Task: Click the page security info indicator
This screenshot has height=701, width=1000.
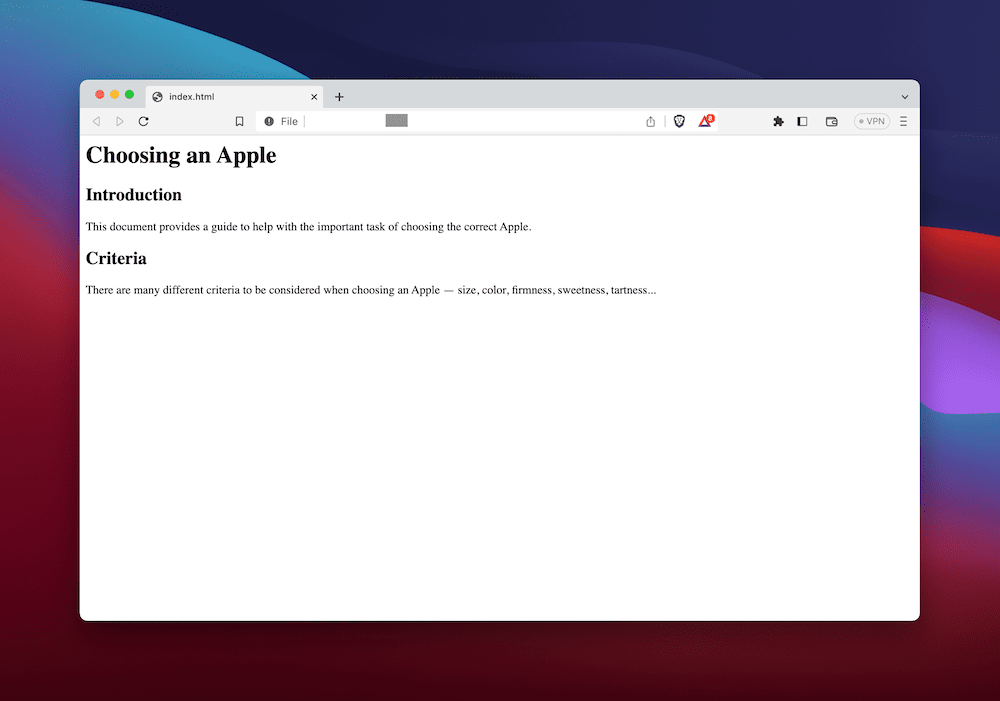Action: click(266, 121)
